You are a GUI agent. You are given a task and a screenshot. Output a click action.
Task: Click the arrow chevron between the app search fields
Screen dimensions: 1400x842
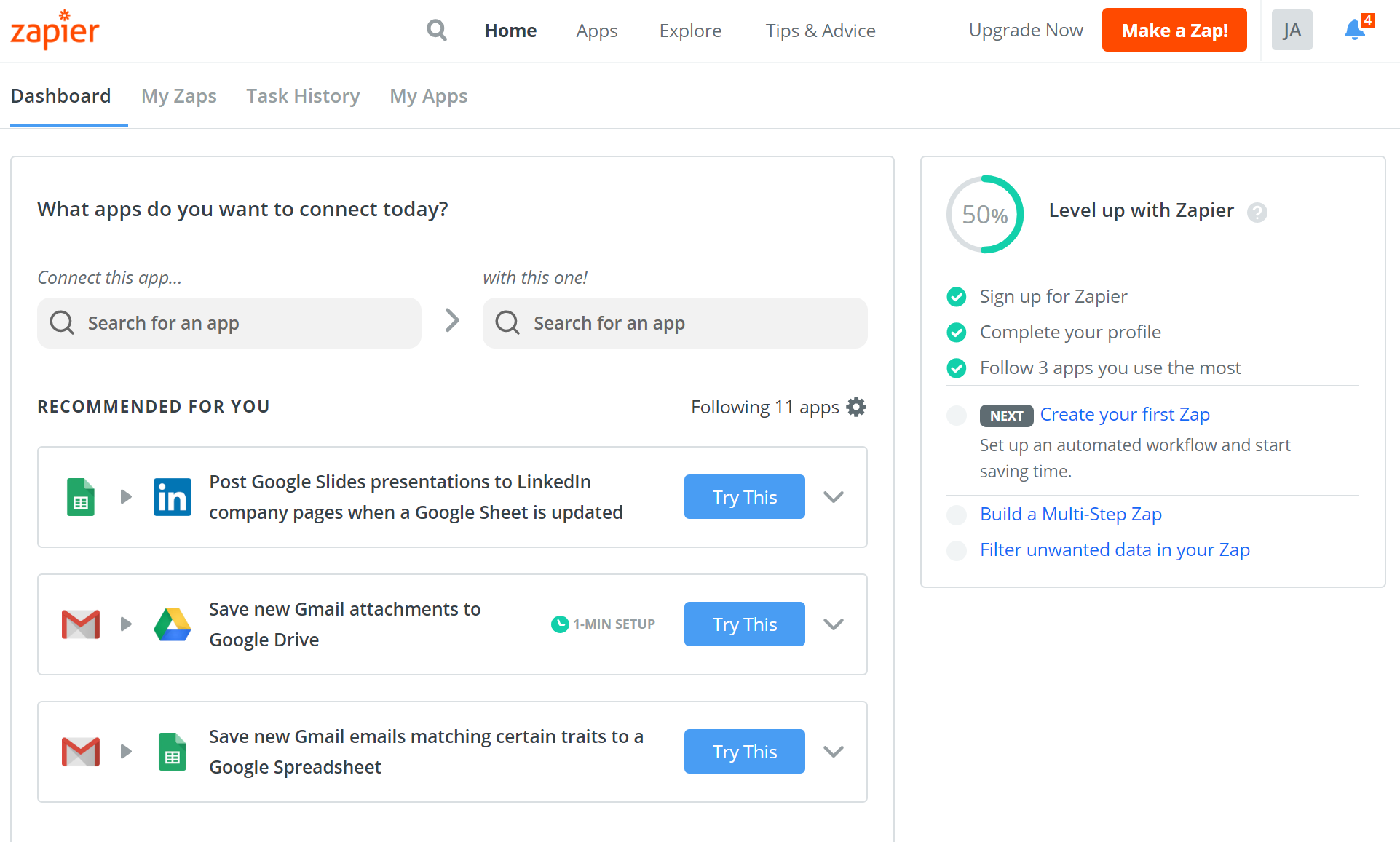point(452,320)
